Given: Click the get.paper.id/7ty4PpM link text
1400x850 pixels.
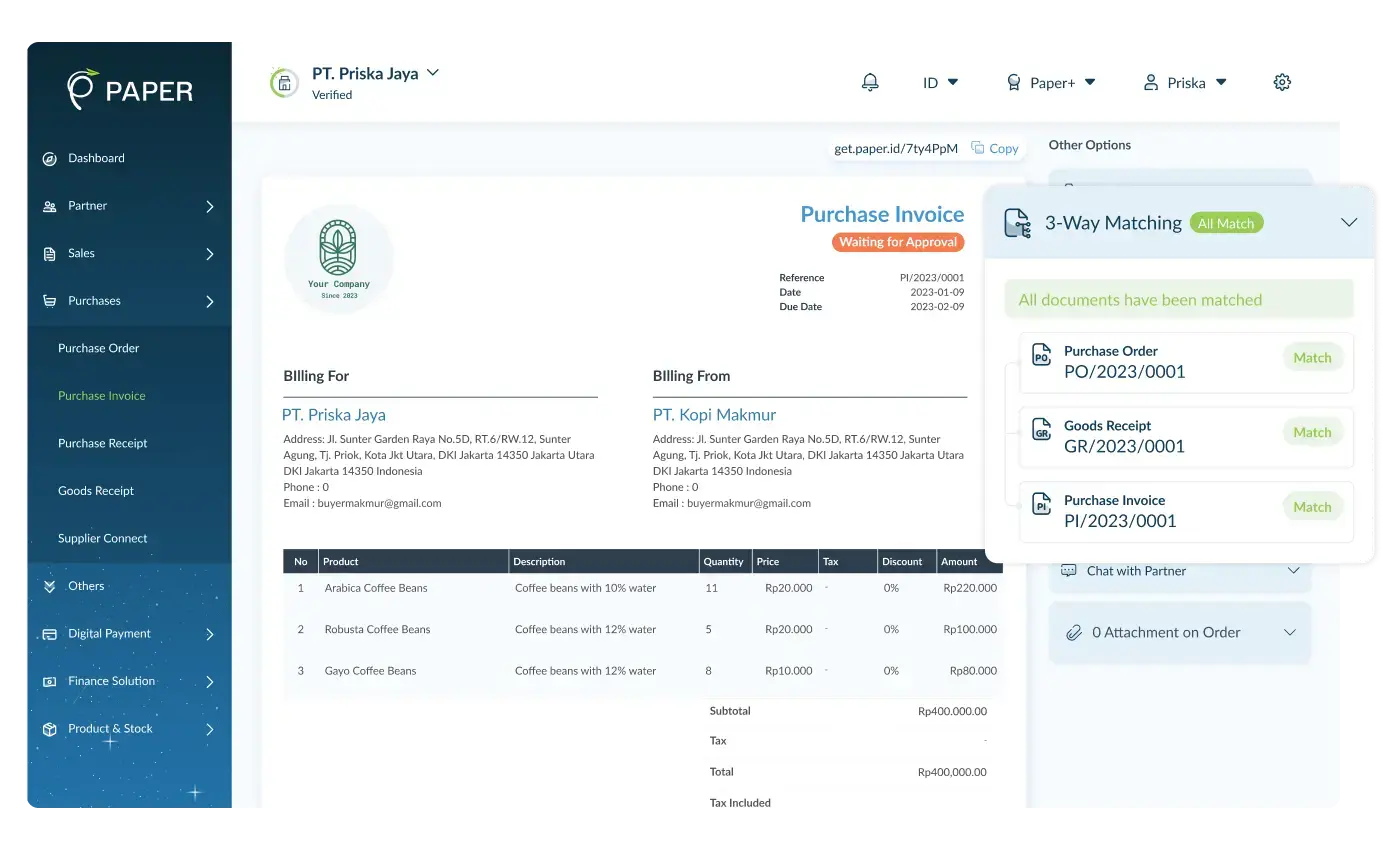Looking at the screenshot, I should pos(896,148).
